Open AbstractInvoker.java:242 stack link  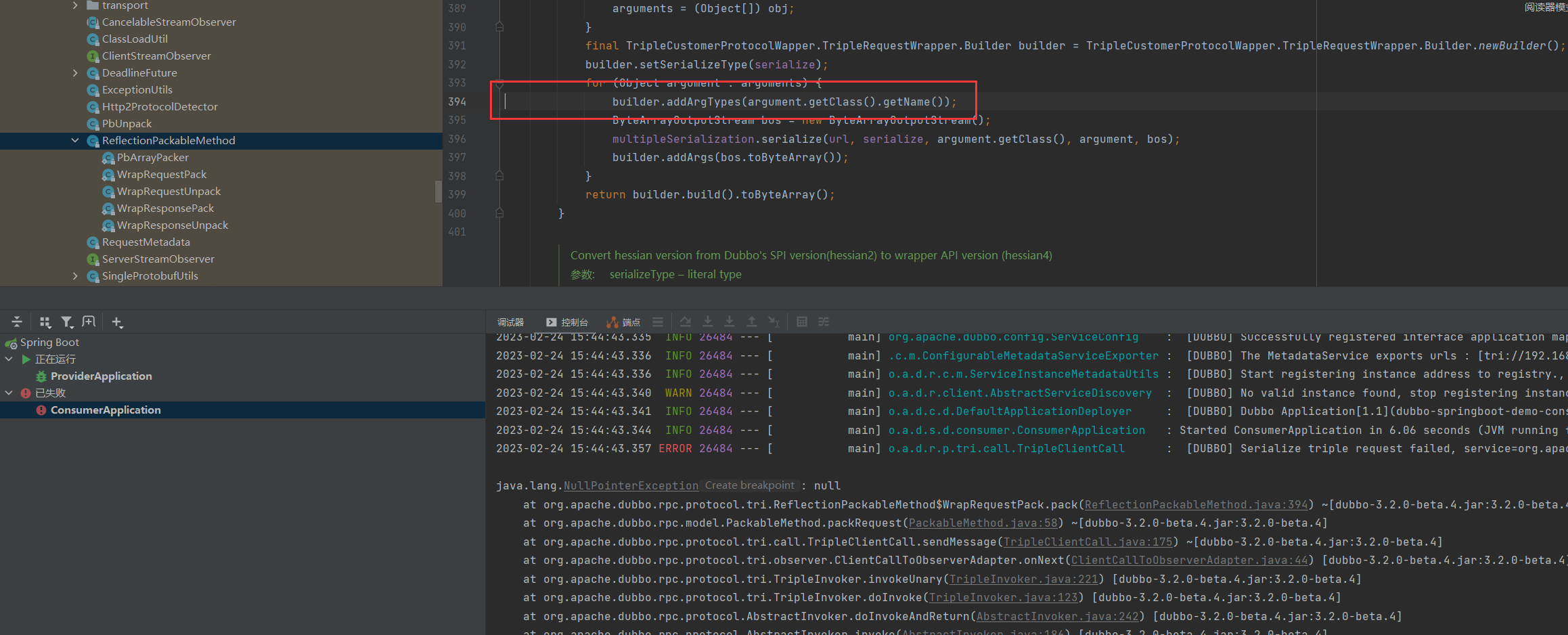click(x=1057, y=617)
